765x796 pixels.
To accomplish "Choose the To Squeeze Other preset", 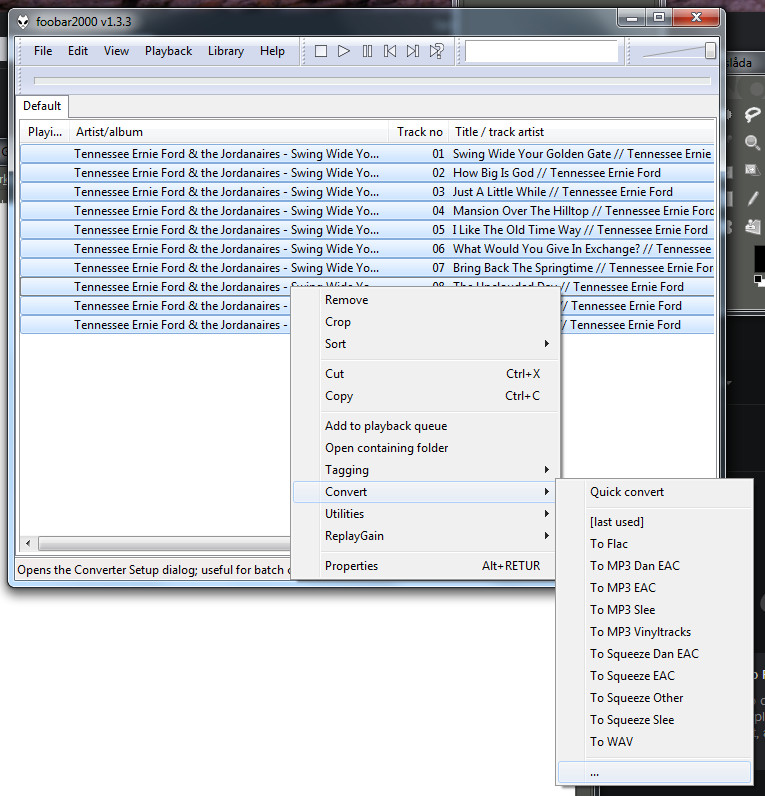I will tap(654, 698).
